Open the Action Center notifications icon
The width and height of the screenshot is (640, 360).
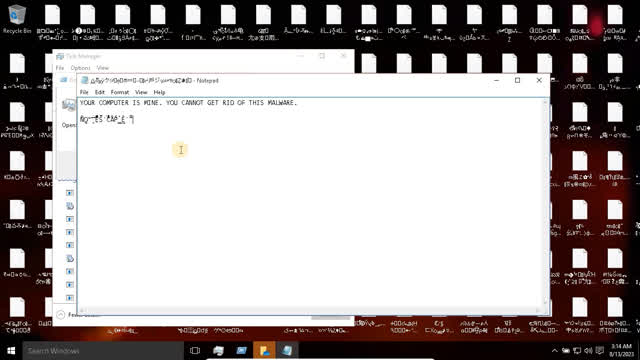click(600, 351)
